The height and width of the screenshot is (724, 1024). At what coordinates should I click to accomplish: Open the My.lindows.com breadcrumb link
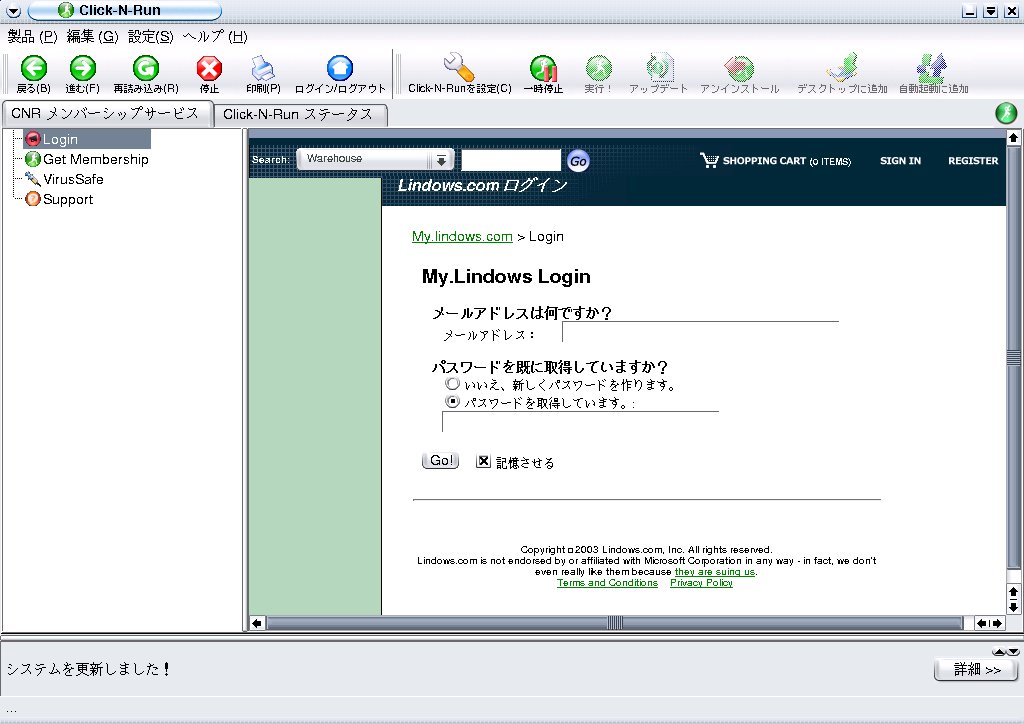pos(462,236)
